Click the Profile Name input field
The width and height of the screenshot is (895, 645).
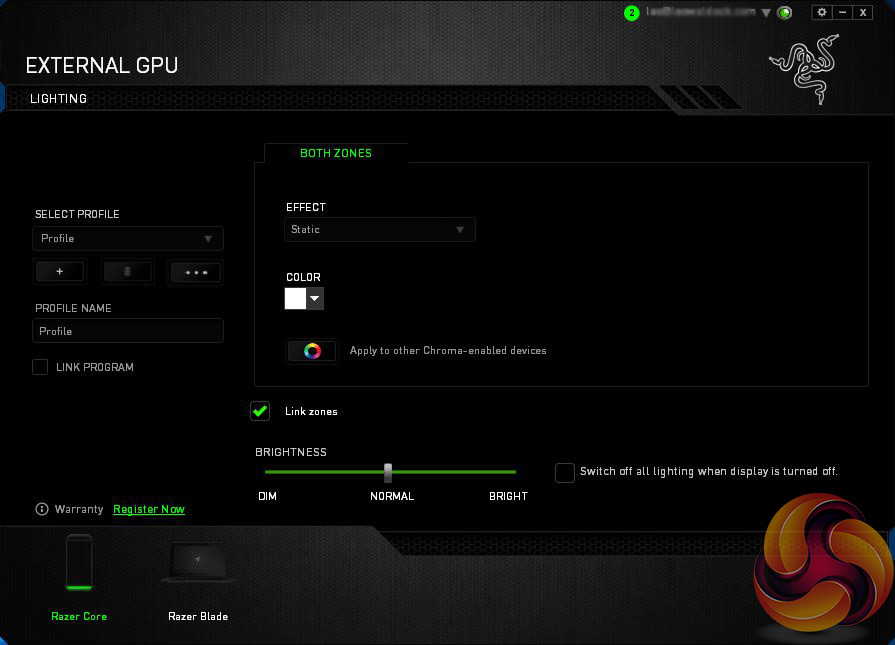[x=128, y=331]
